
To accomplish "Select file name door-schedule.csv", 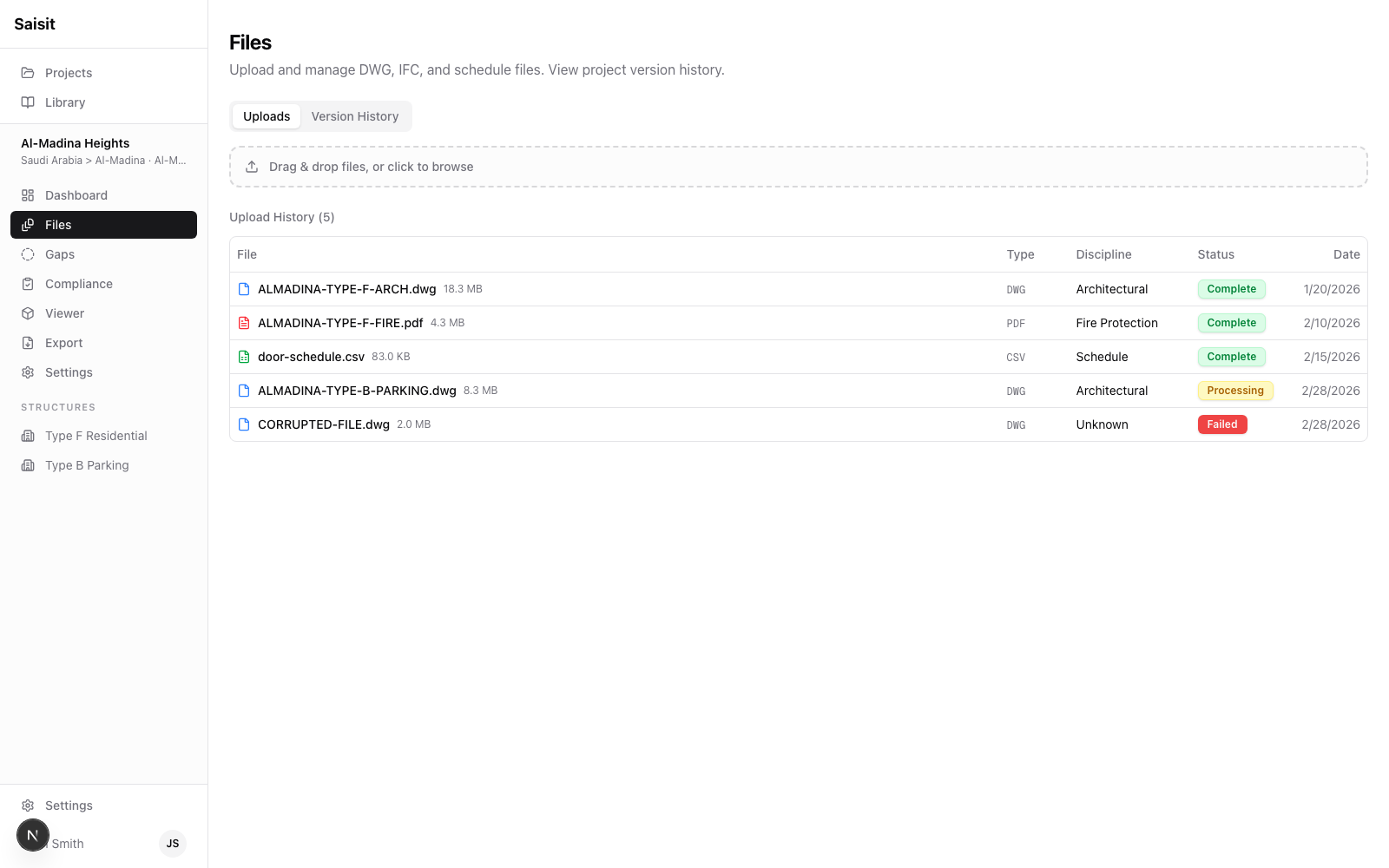I will (311, 357).
